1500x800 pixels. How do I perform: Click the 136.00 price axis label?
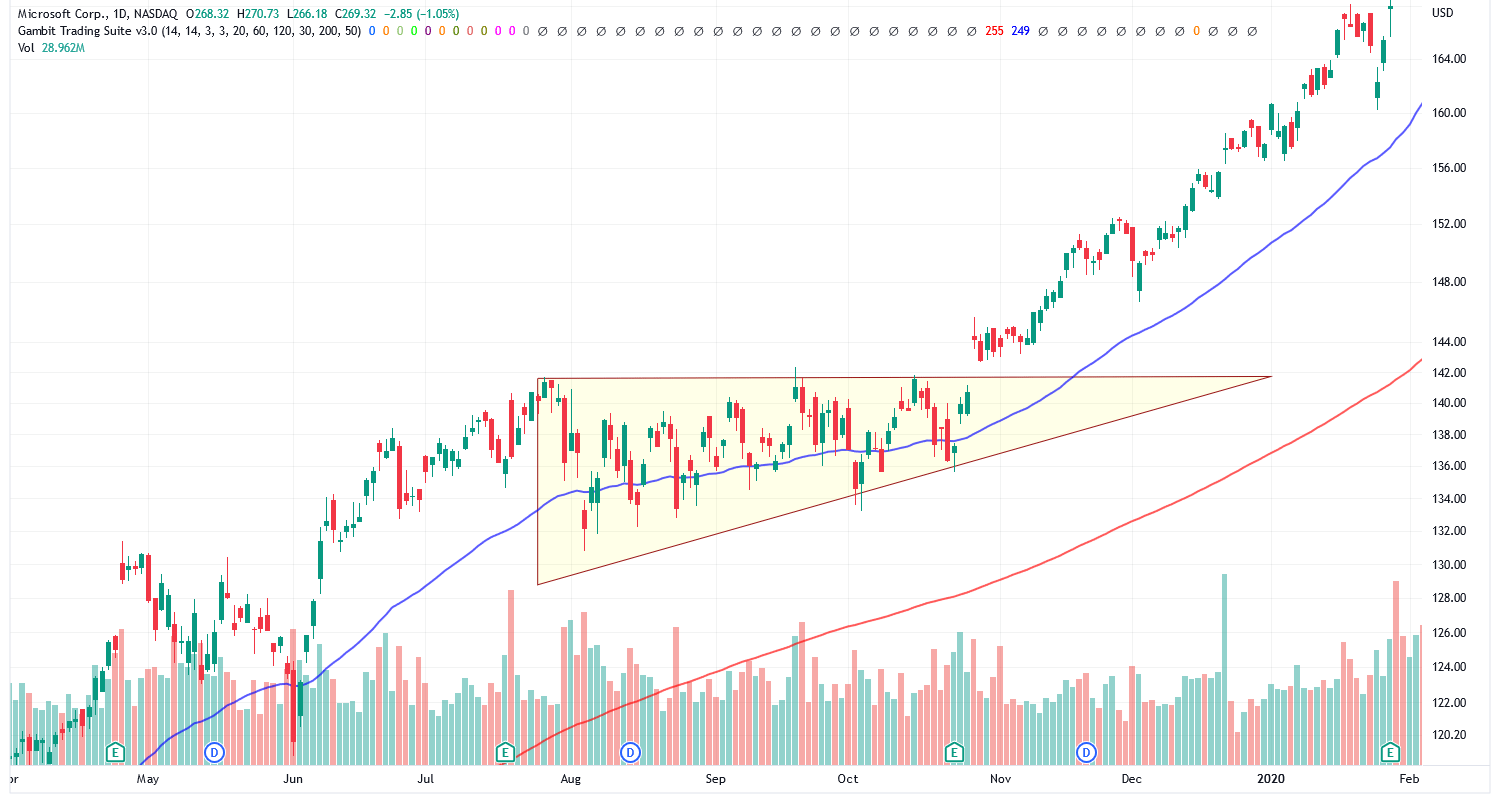pyautogui.click(x=1449, y=466)
